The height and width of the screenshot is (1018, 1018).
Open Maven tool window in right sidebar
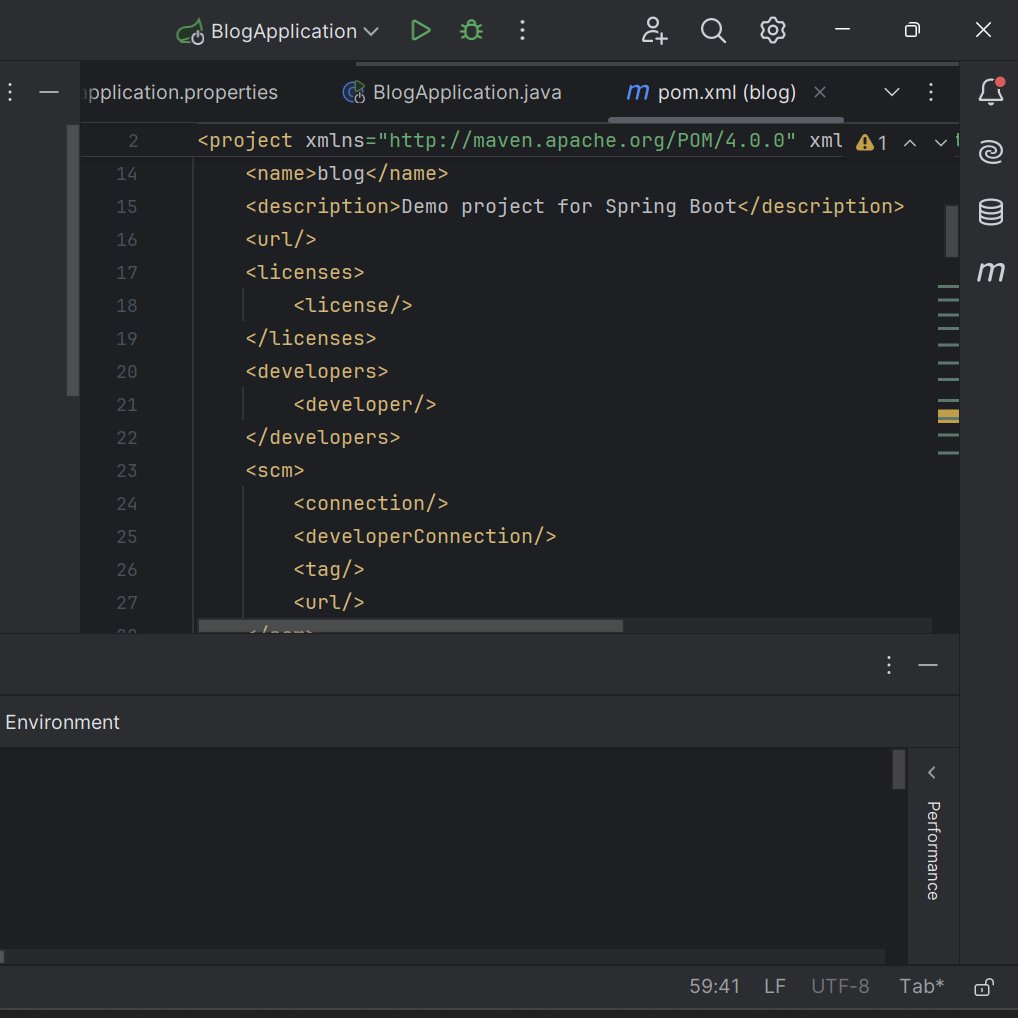coord(991,271)
